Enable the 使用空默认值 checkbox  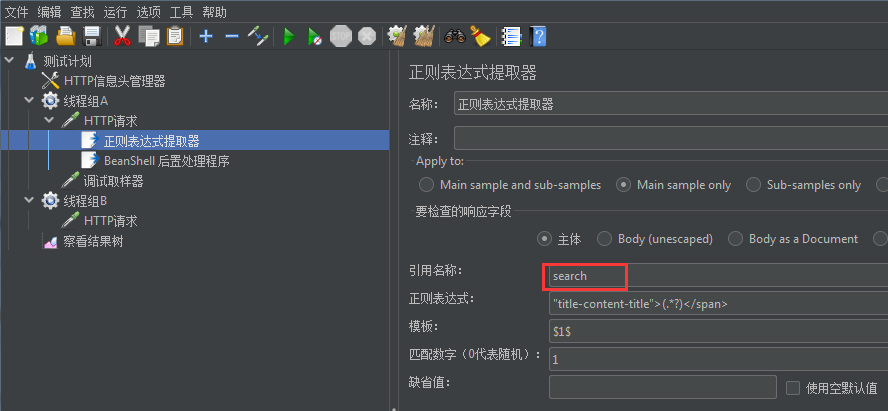click(x=793, y=388)
